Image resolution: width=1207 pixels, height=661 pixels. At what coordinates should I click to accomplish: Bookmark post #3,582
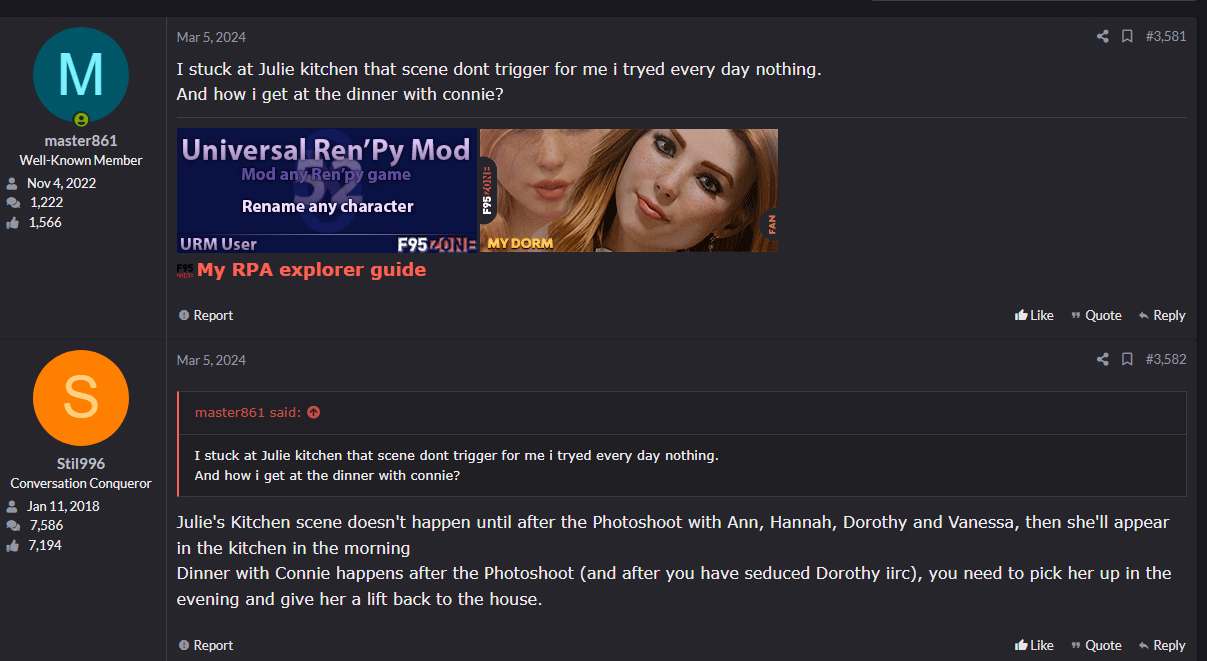click(x=1127, y=360)
